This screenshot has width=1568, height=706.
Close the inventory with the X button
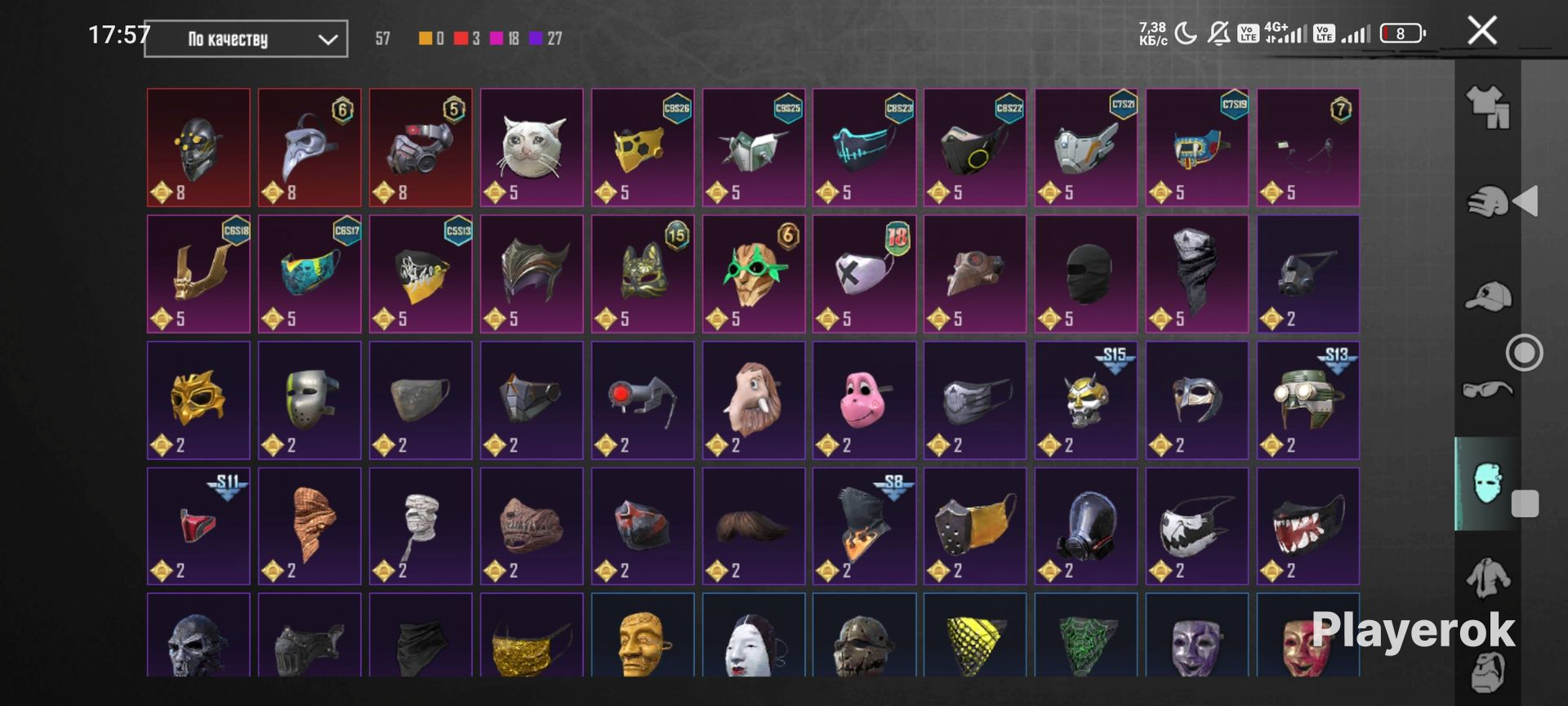1481,31
